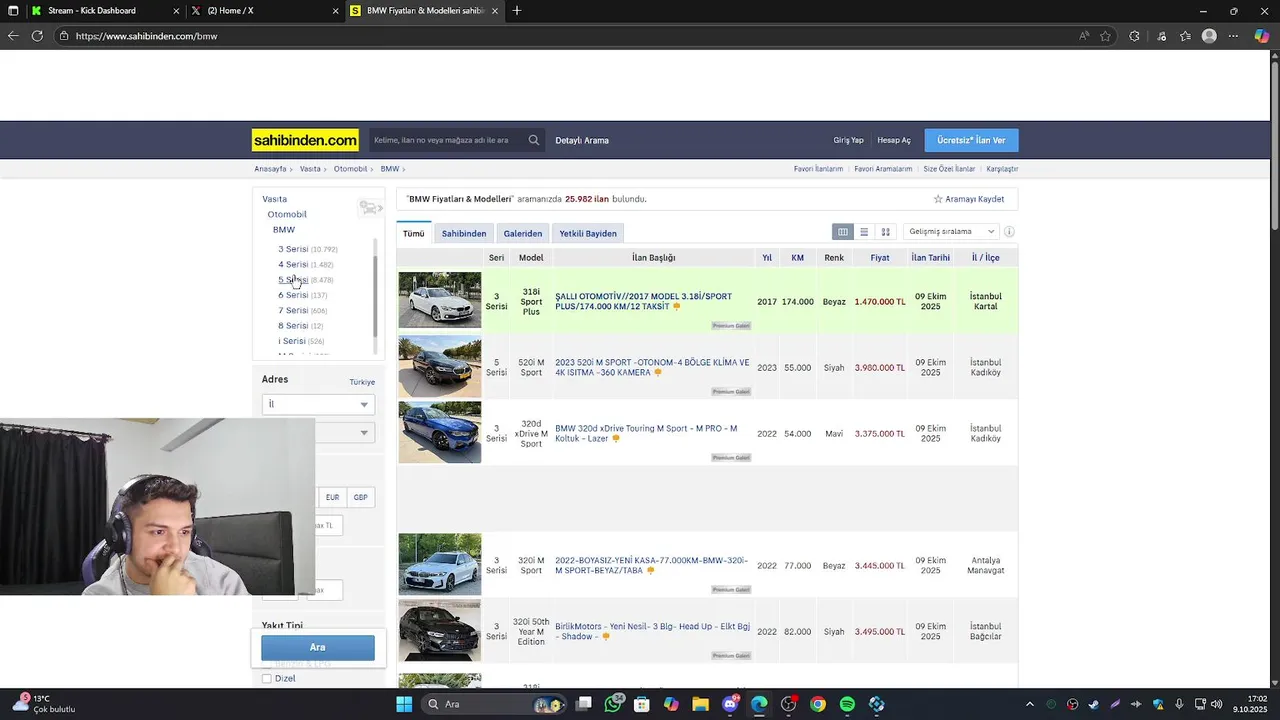Click Aramayı Kaydet save search
The height and width of the screenshot is (720, 1280).
coord(969,199)
